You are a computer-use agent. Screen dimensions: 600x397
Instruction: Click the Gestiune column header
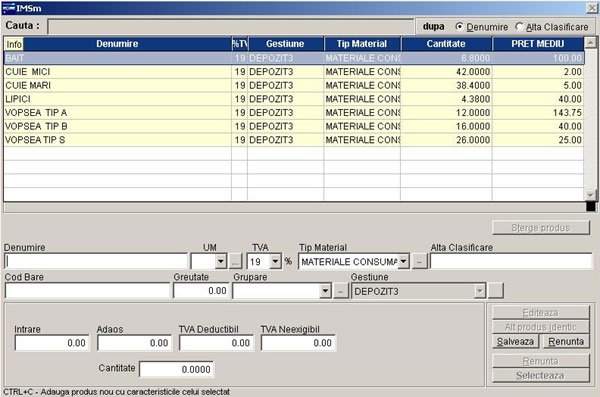285,44
